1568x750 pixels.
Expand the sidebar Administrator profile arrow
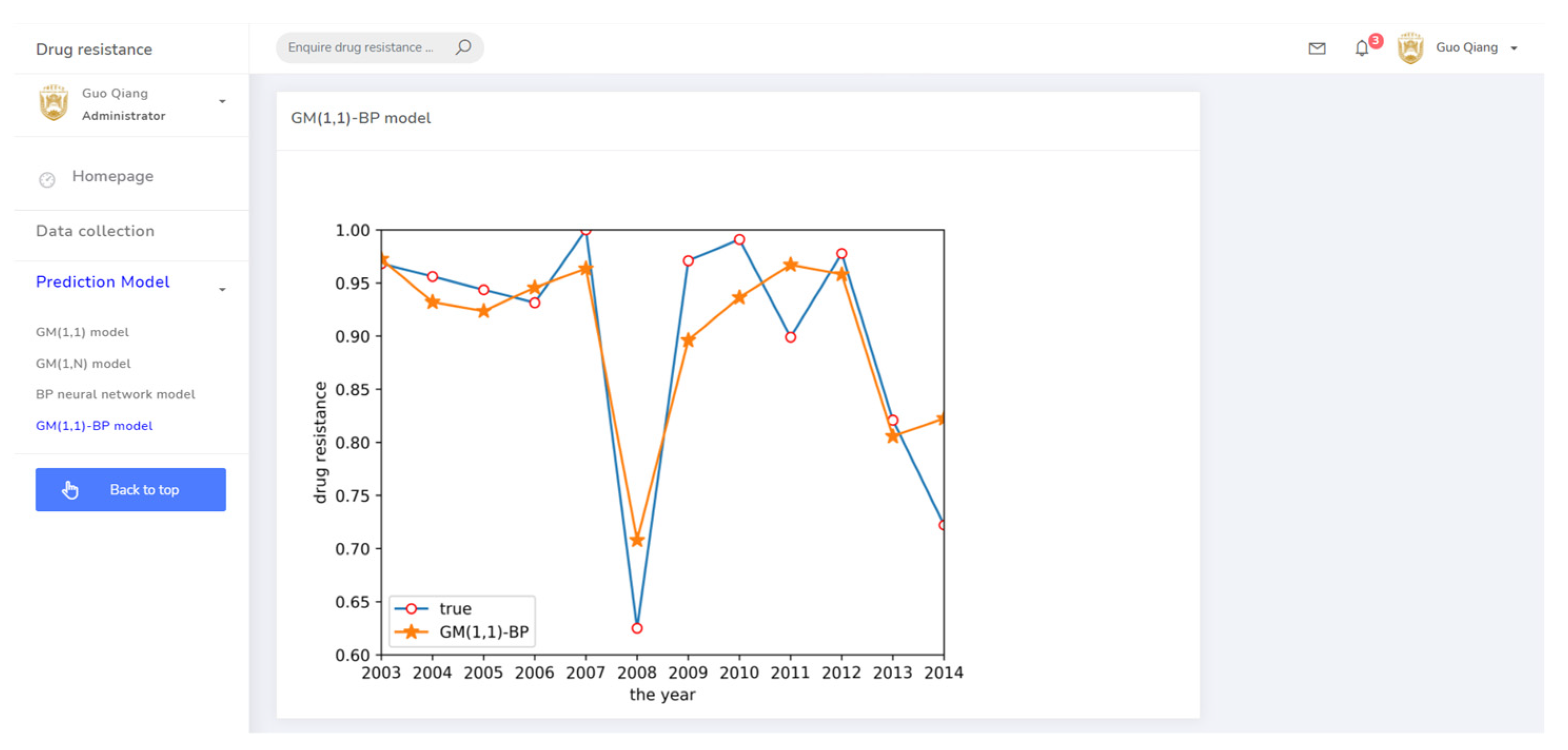[x=222, y=102]
